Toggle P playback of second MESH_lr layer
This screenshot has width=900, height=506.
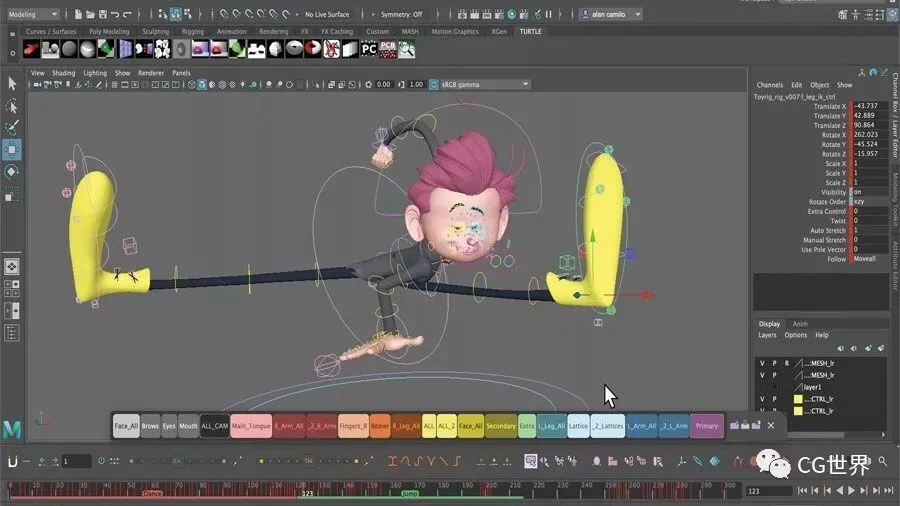[774, 375]
